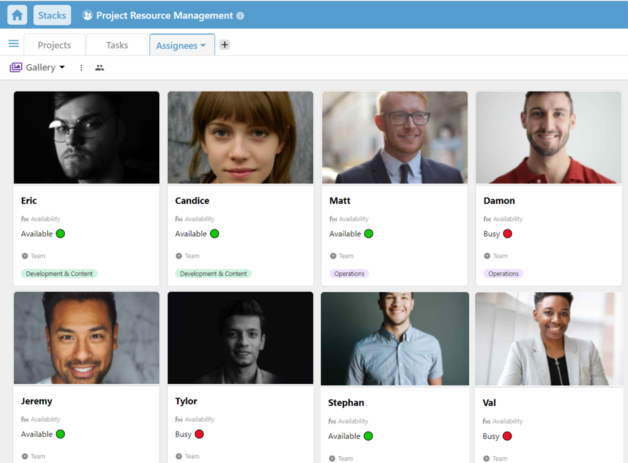Click the Gallery view icon
628x463 pixels.
click(16, 68)
